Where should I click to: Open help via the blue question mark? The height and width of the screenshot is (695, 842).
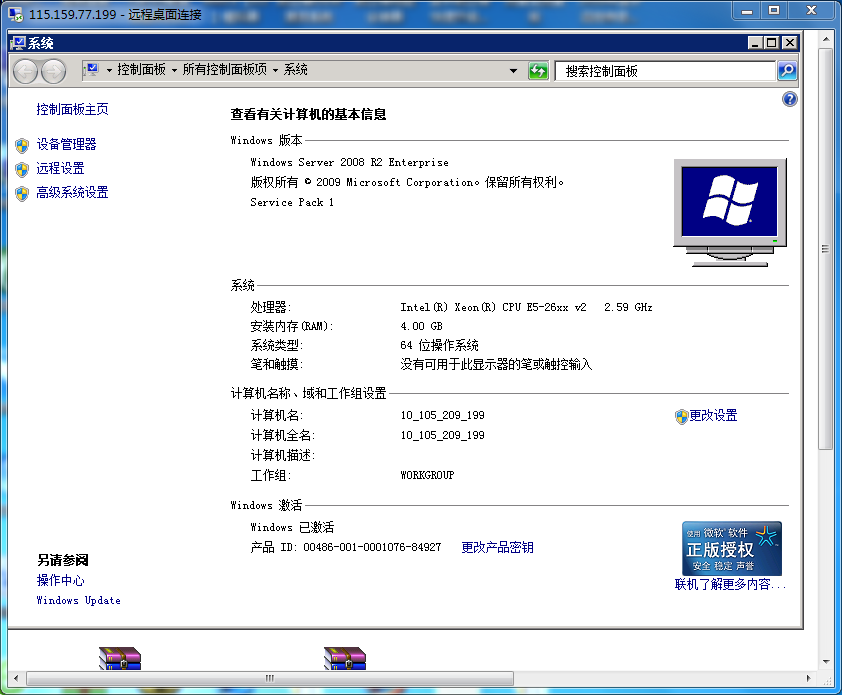[789, 99]
